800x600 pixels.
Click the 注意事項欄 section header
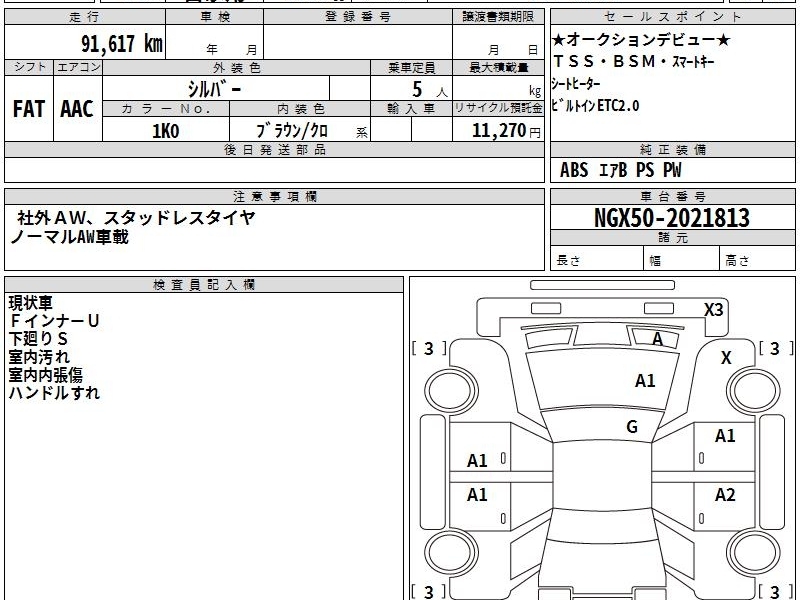(274, 196)
